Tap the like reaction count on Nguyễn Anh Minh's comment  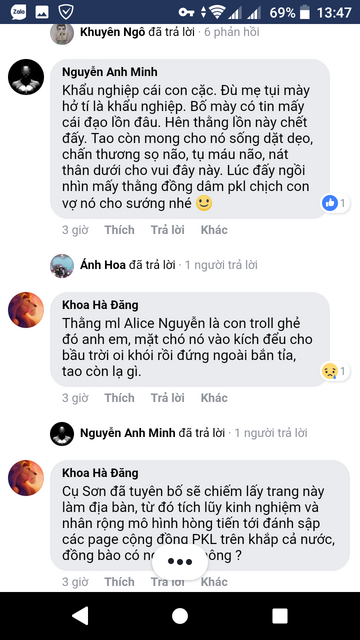(336, 203)
